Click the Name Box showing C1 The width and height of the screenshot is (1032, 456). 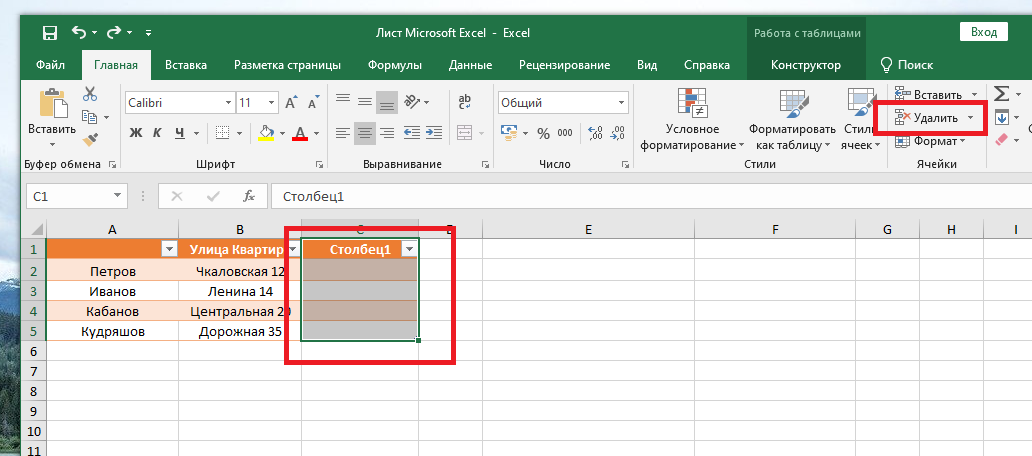click(x=76, y=196)
